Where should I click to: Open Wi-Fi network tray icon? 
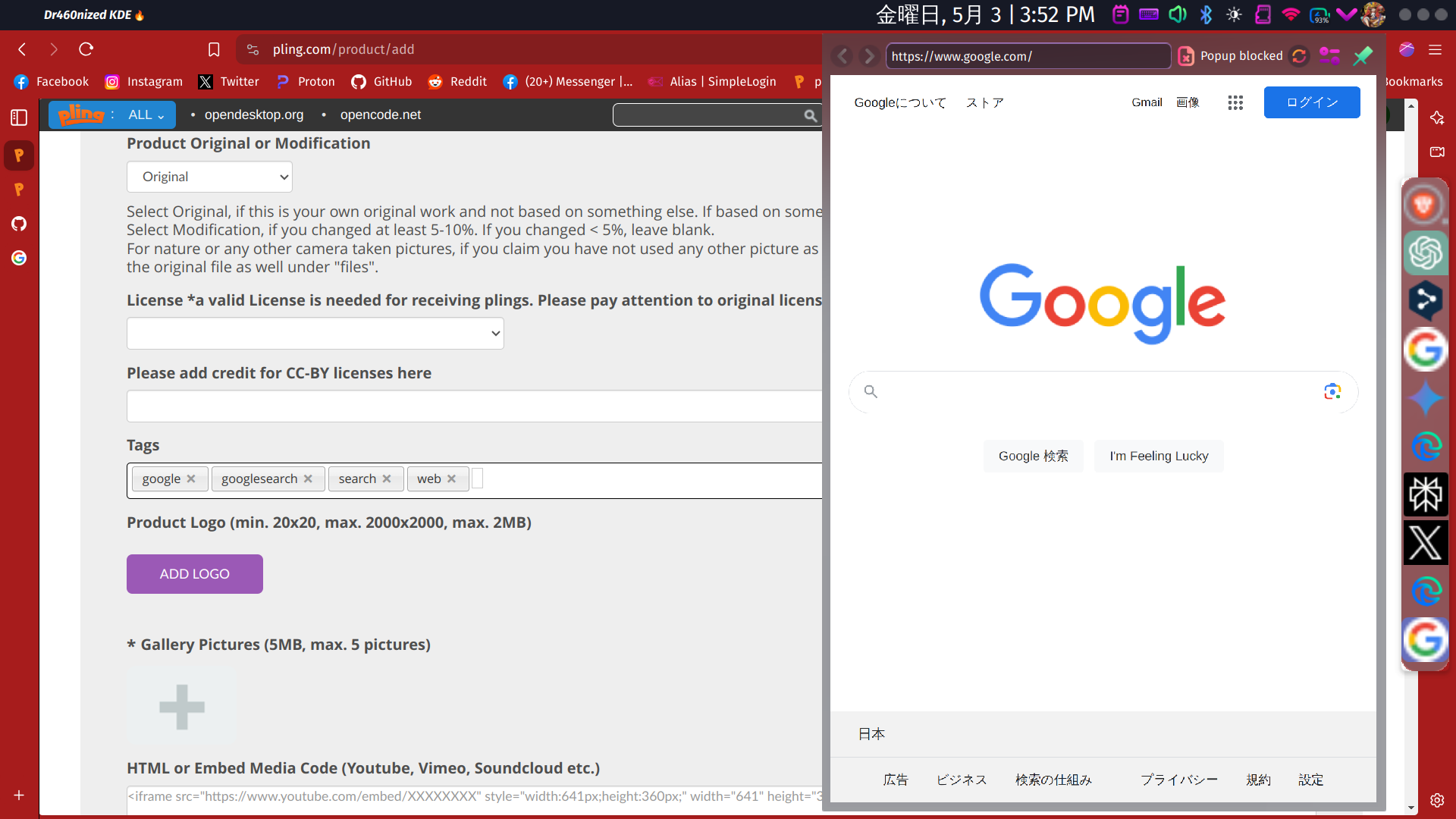coord(1291,14)
